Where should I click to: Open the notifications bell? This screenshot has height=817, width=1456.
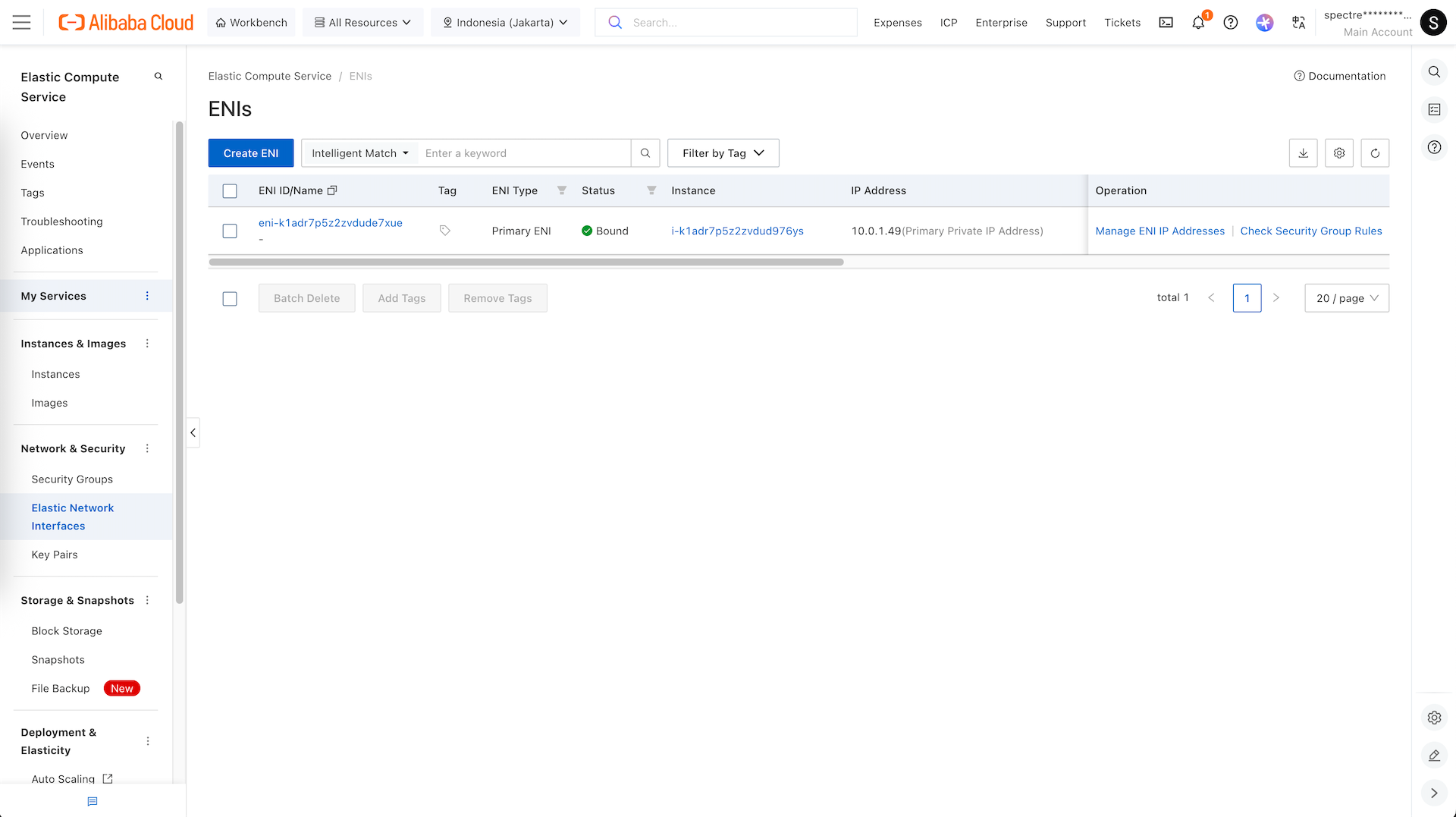(x=1198, y=23)
